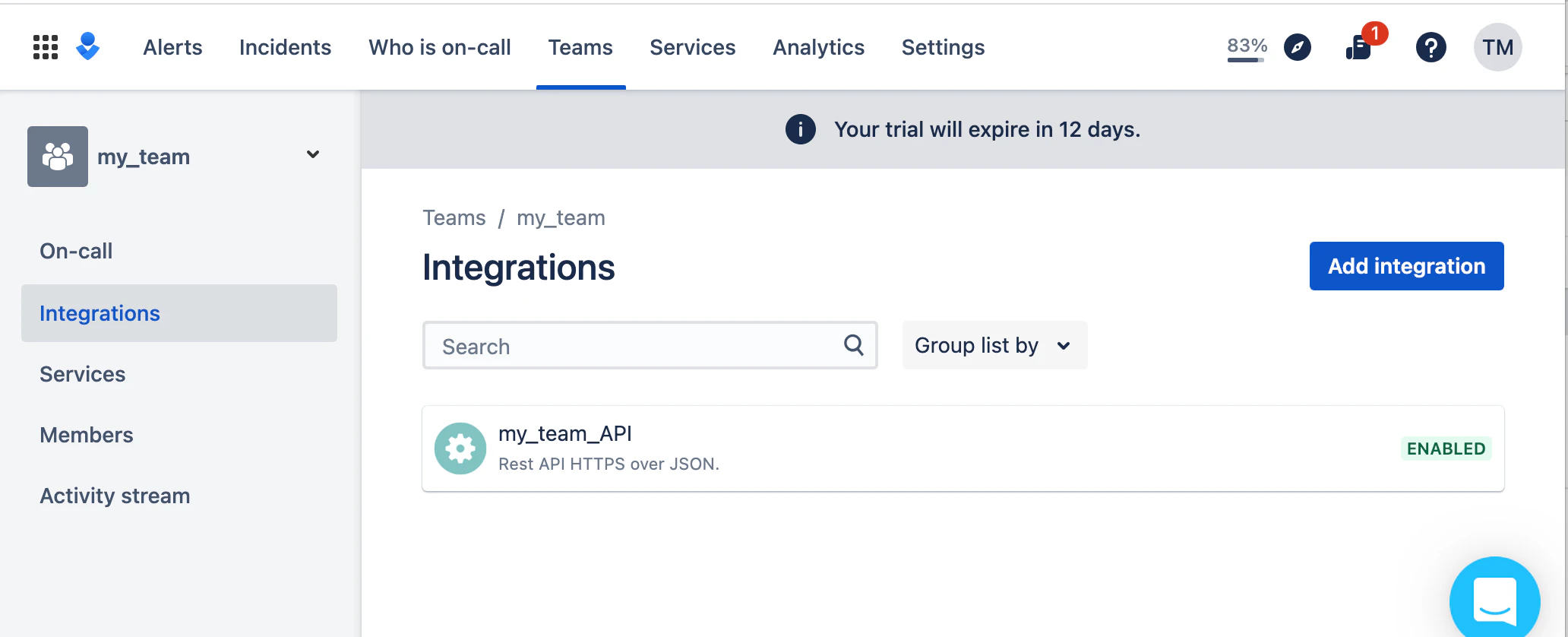The height and width of the screenshot is (637, 1568).
Task: Open the my_team_API integration row
Action: coord(963,448)
